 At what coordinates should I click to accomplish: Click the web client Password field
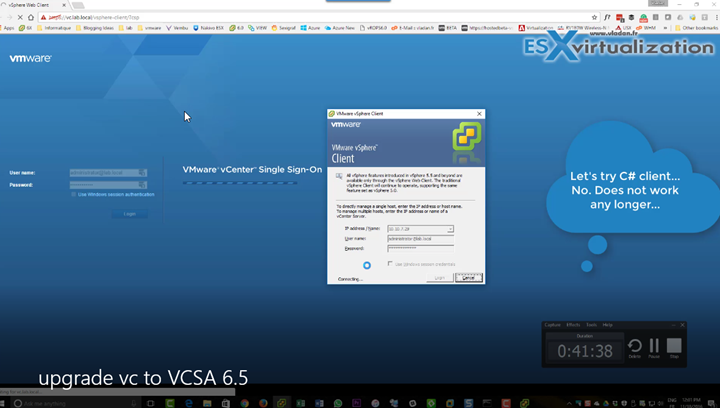tap(108, 184)
